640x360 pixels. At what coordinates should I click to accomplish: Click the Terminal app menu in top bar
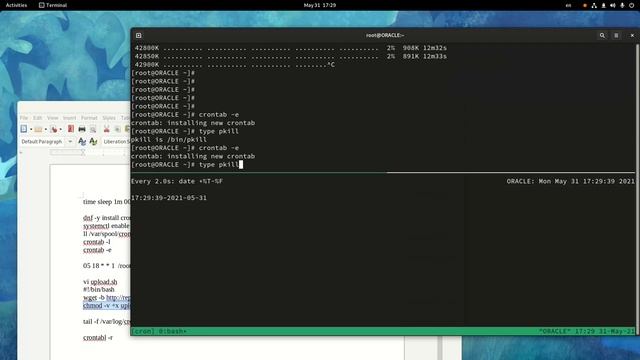click(53, 5)
